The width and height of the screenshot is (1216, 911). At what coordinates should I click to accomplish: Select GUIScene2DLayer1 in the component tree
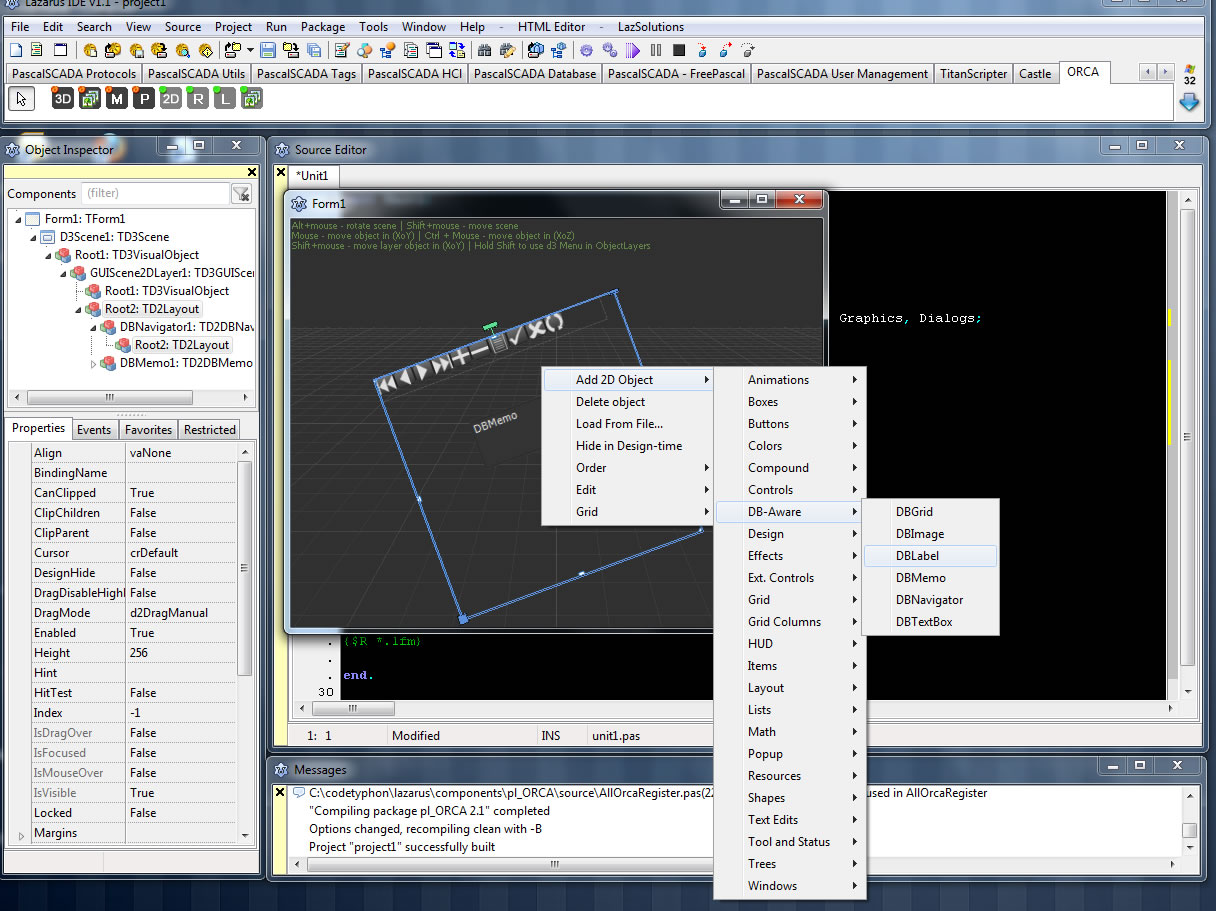(171, 273)
